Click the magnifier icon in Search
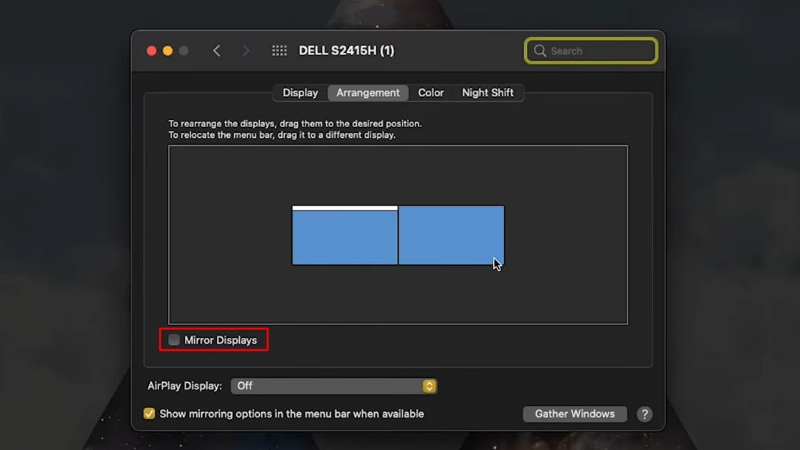 [x=540, y=51]
